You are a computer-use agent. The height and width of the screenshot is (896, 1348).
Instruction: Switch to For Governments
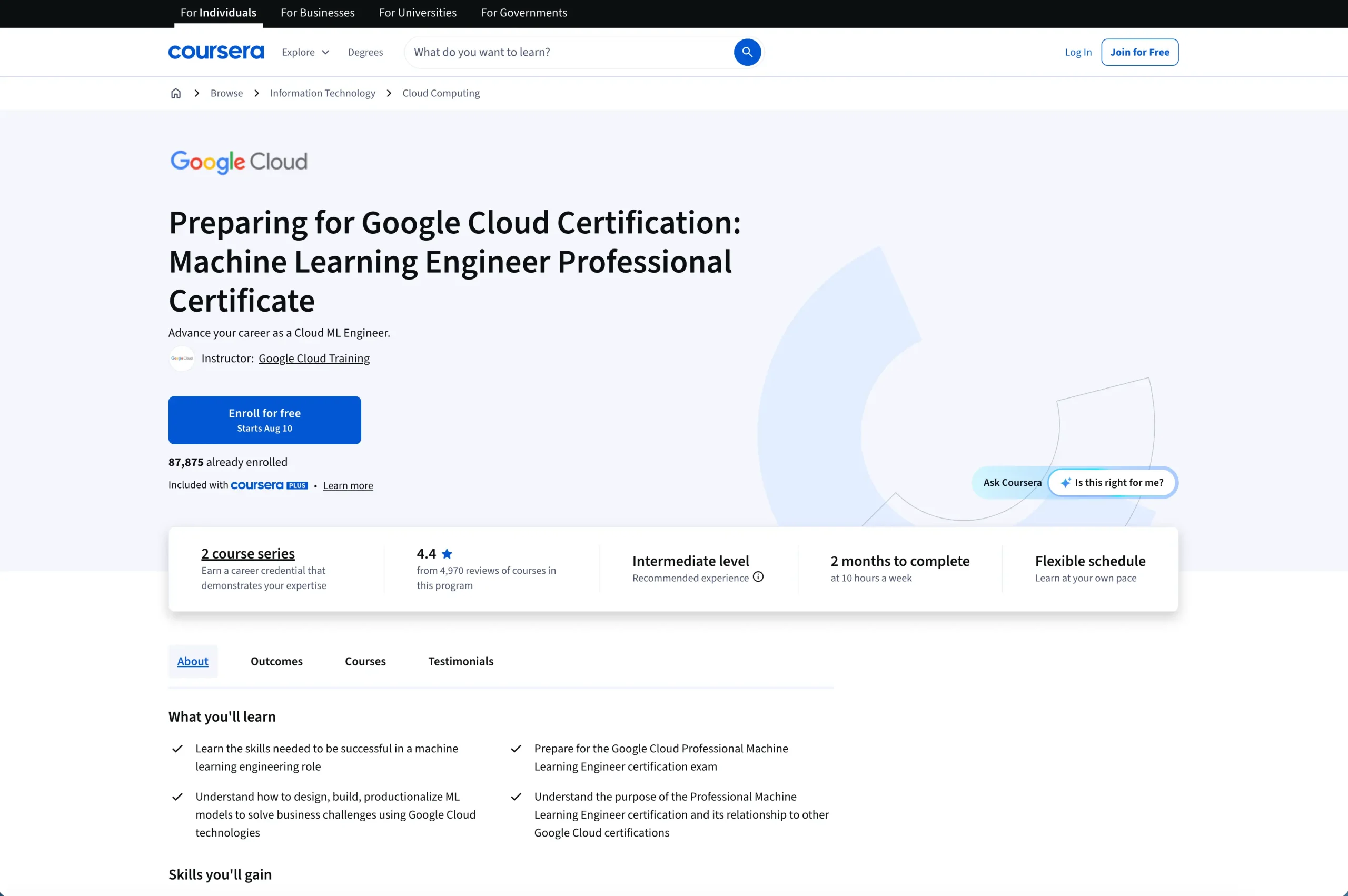point(524,13)
